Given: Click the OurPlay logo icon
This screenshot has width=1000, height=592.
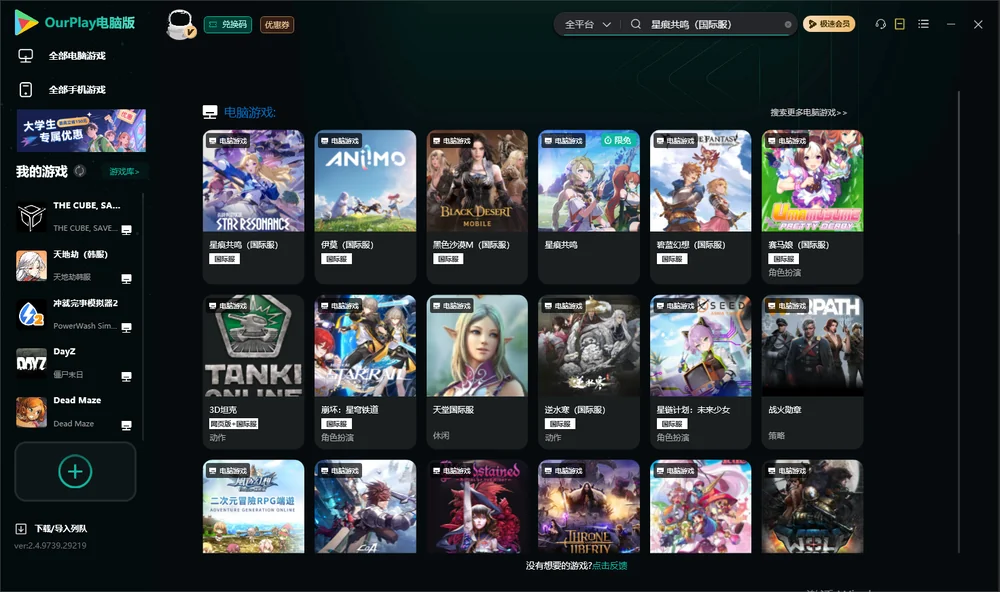Looking at the screenshot, I should tap(26, 22).
